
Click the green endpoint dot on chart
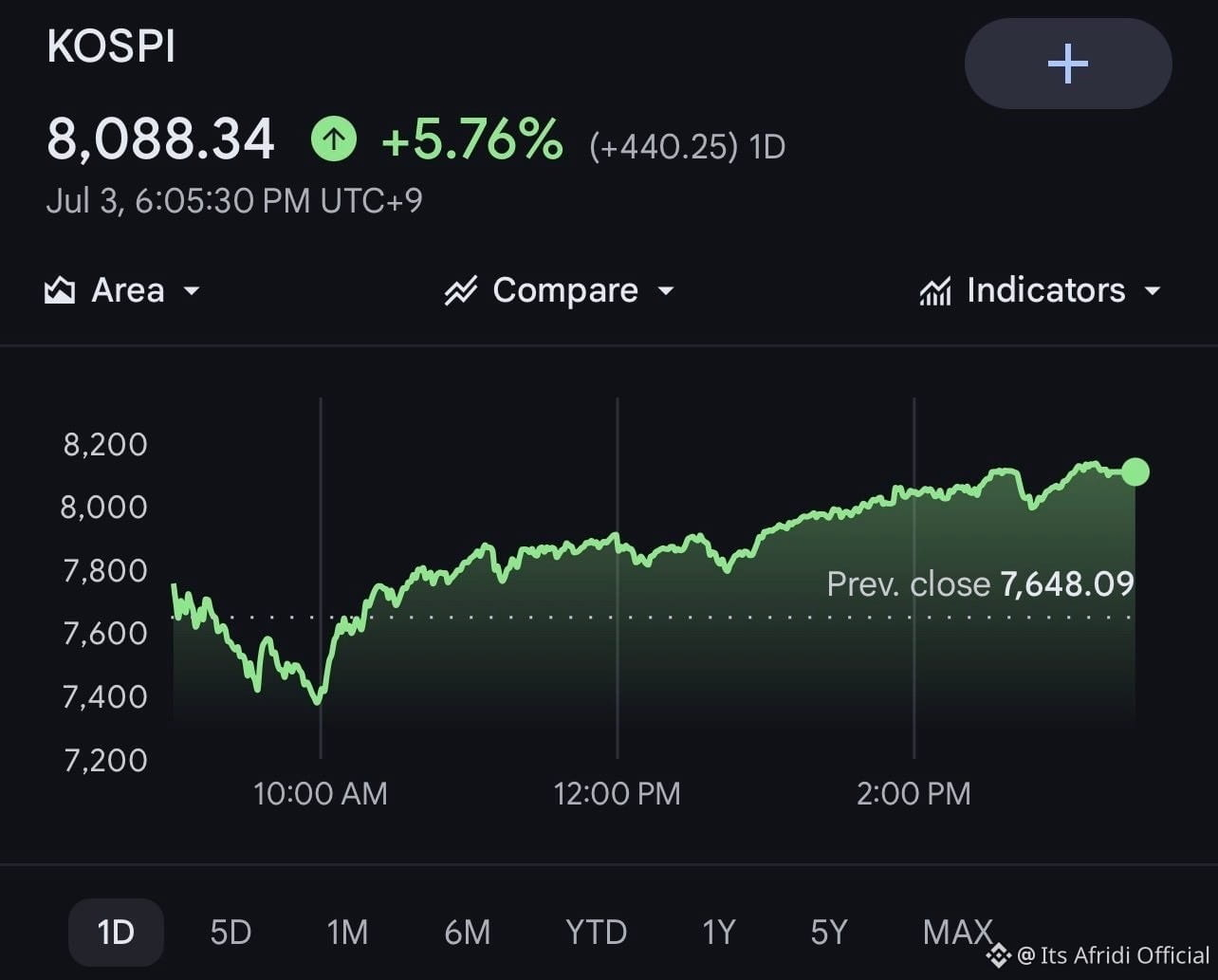[x=1135, y=472]
